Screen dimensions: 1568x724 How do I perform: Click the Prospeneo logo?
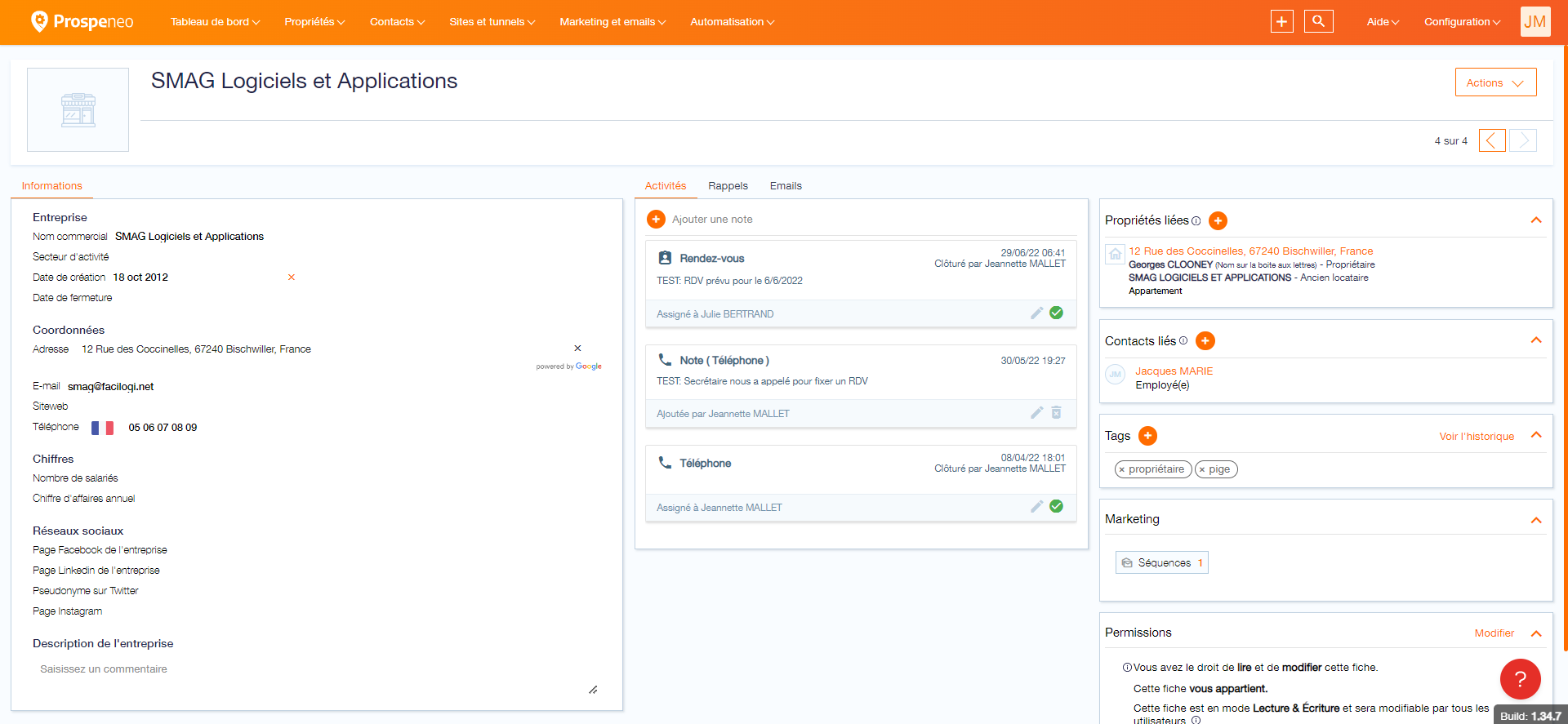[x=82, y=21]
